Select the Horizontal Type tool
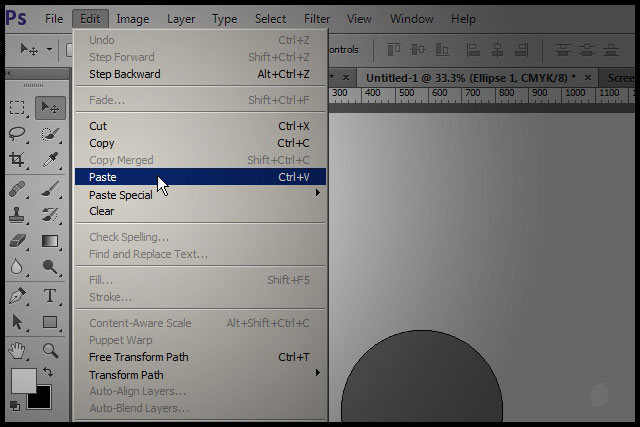 coord(49,295)
